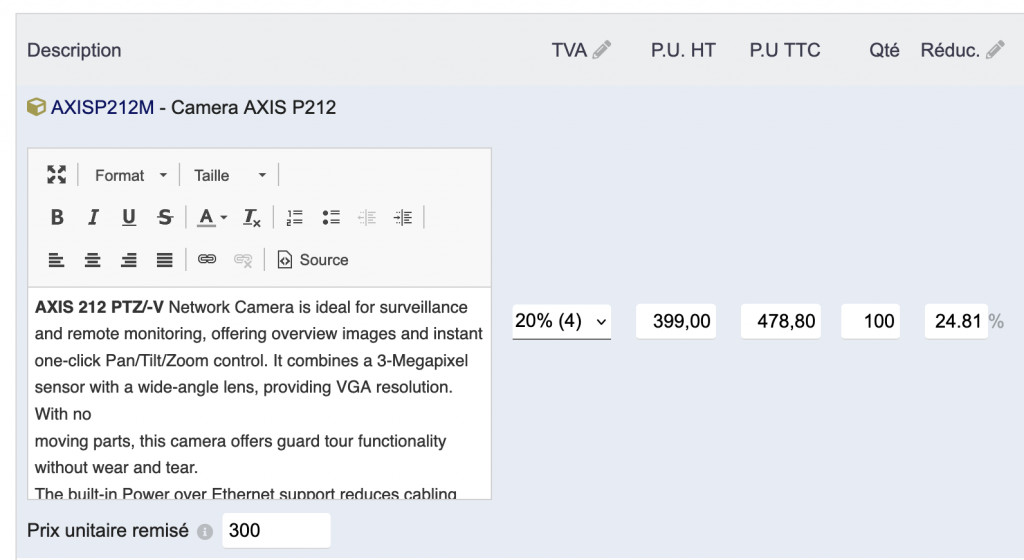Expand the 20% (4) TVA selector

coord(561,322)
